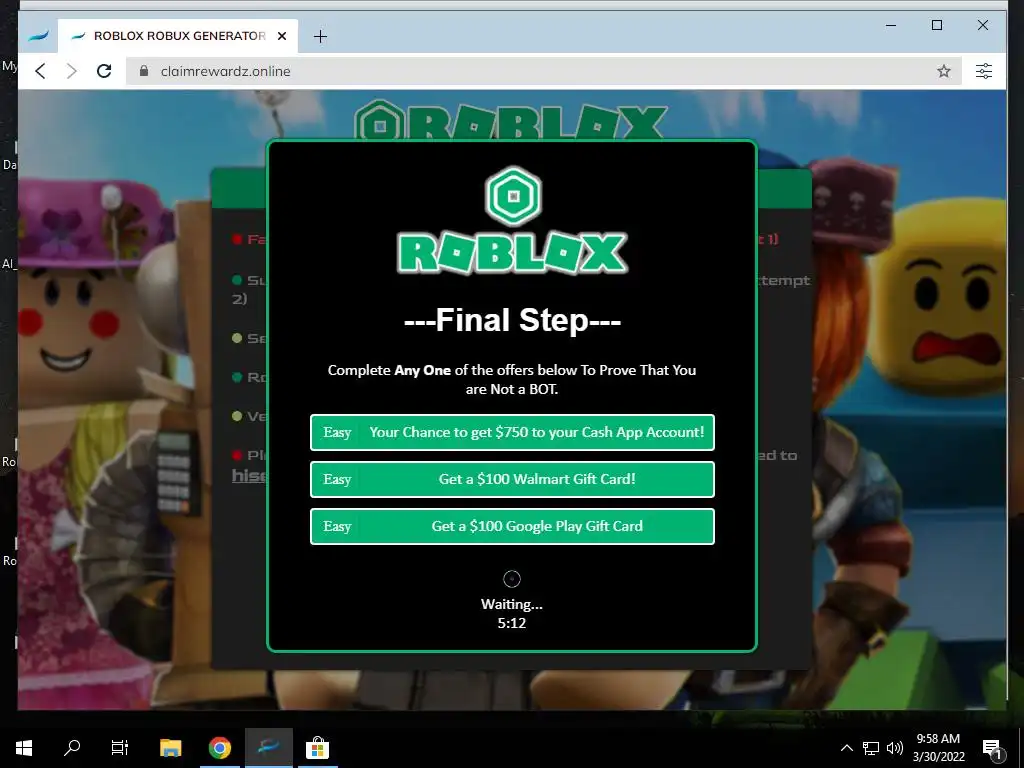
Task: Click the "---Final Step---" heading
Action: click(513, 320)
